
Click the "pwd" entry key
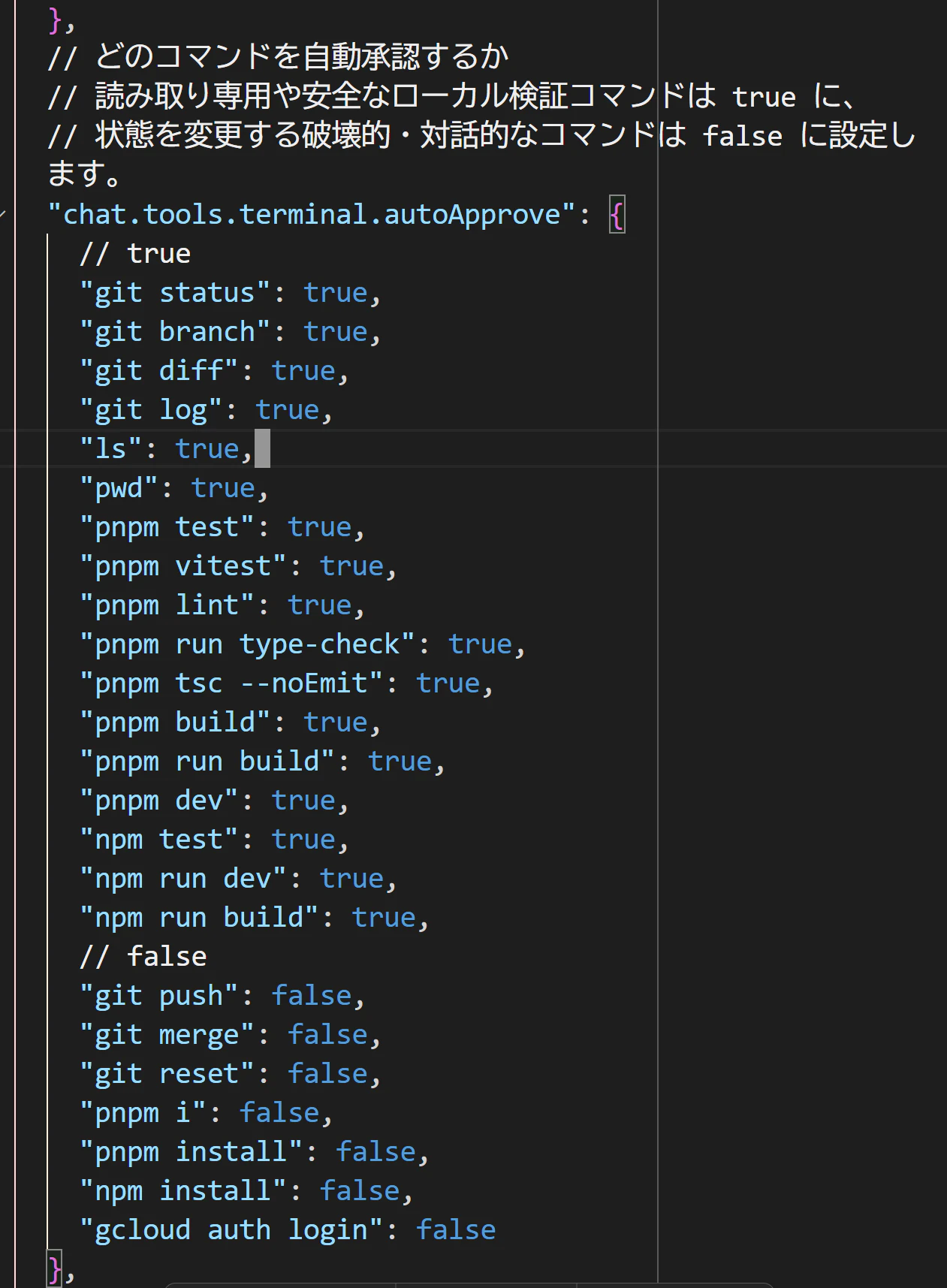click(x=119, y=489)
